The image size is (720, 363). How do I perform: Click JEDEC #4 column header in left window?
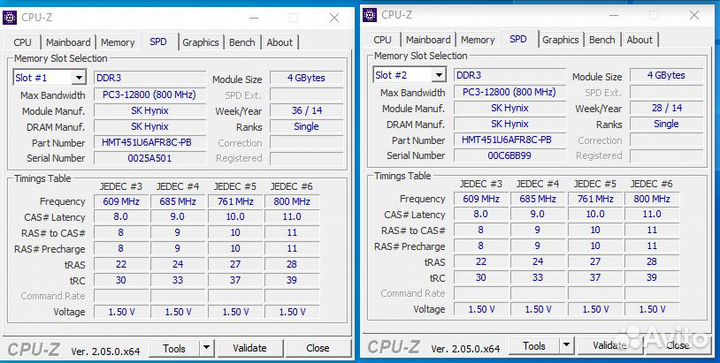178,186
